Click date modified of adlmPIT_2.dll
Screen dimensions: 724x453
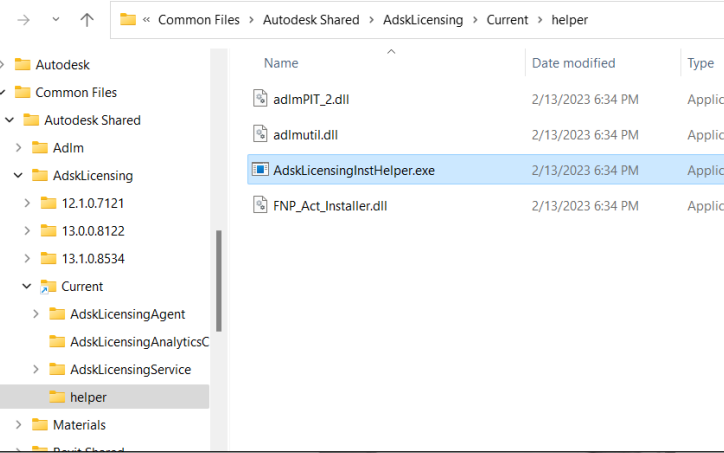point(585,99)
